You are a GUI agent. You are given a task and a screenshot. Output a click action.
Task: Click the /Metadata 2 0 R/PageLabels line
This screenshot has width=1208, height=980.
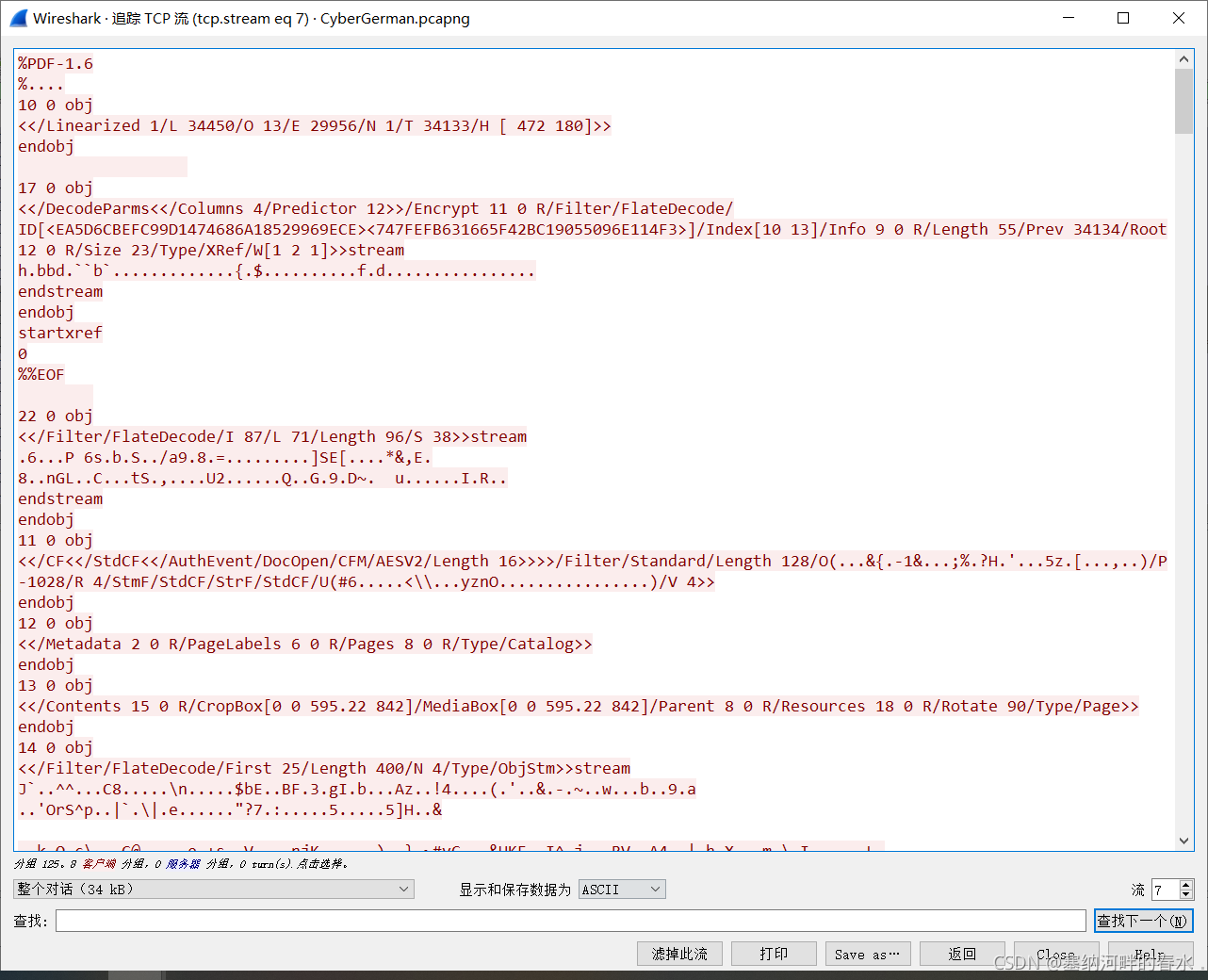pos(305,644)
